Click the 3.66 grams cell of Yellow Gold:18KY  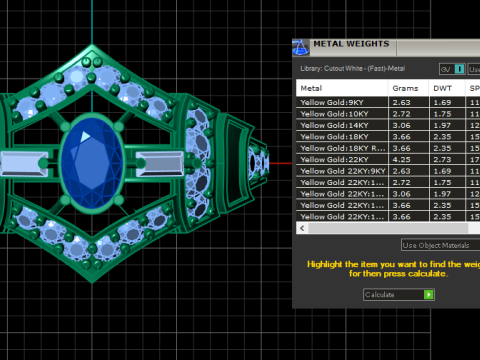[x=408, y=137]
